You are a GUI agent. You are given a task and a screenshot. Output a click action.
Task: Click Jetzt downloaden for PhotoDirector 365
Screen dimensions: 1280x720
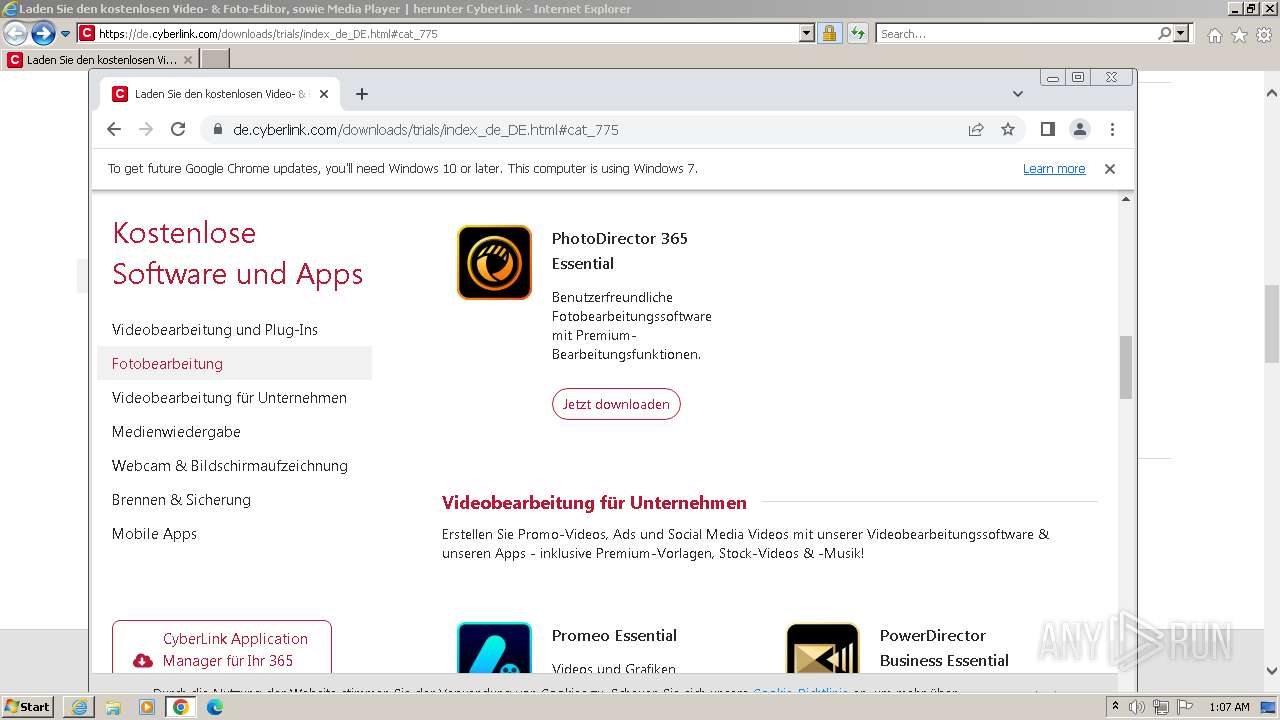pyautogui.click(x=616, y=404)
